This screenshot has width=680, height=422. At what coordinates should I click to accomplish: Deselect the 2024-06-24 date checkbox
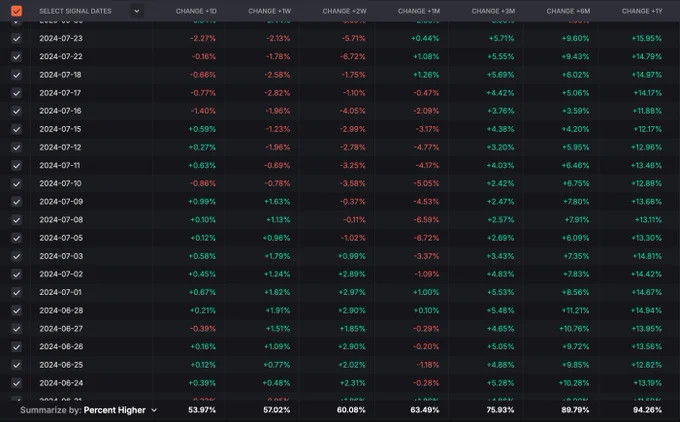pos(16,383)
